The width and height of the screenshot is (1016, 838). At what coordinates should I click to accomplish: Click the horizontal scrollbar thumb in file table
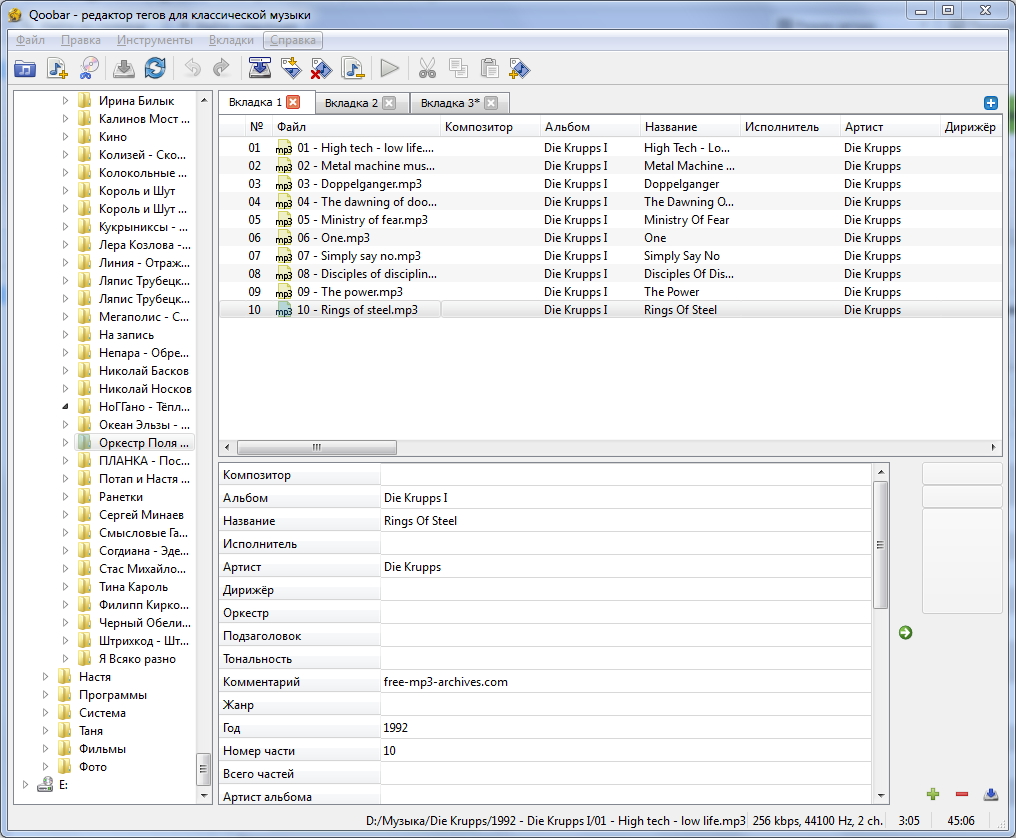pos(317,447)
